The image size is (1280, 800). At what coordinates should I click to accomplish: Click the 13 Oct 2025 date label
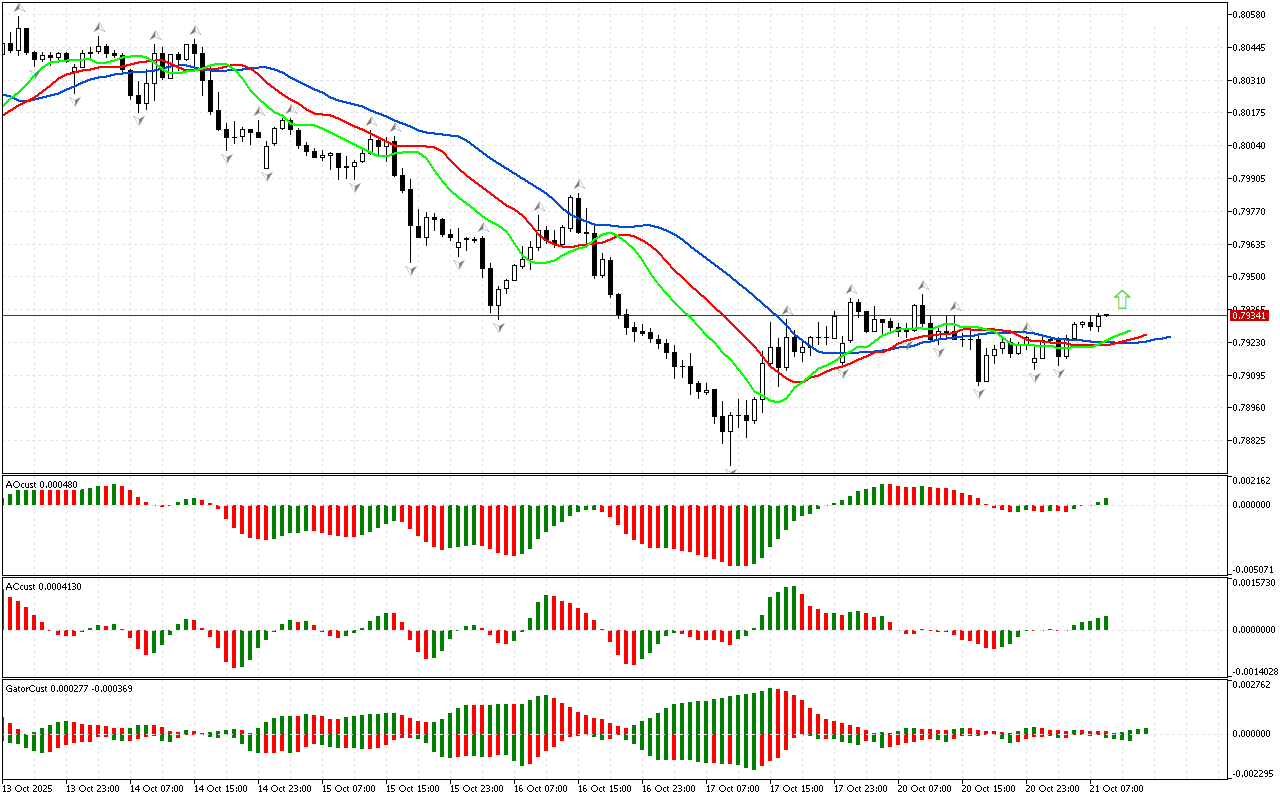30,788
